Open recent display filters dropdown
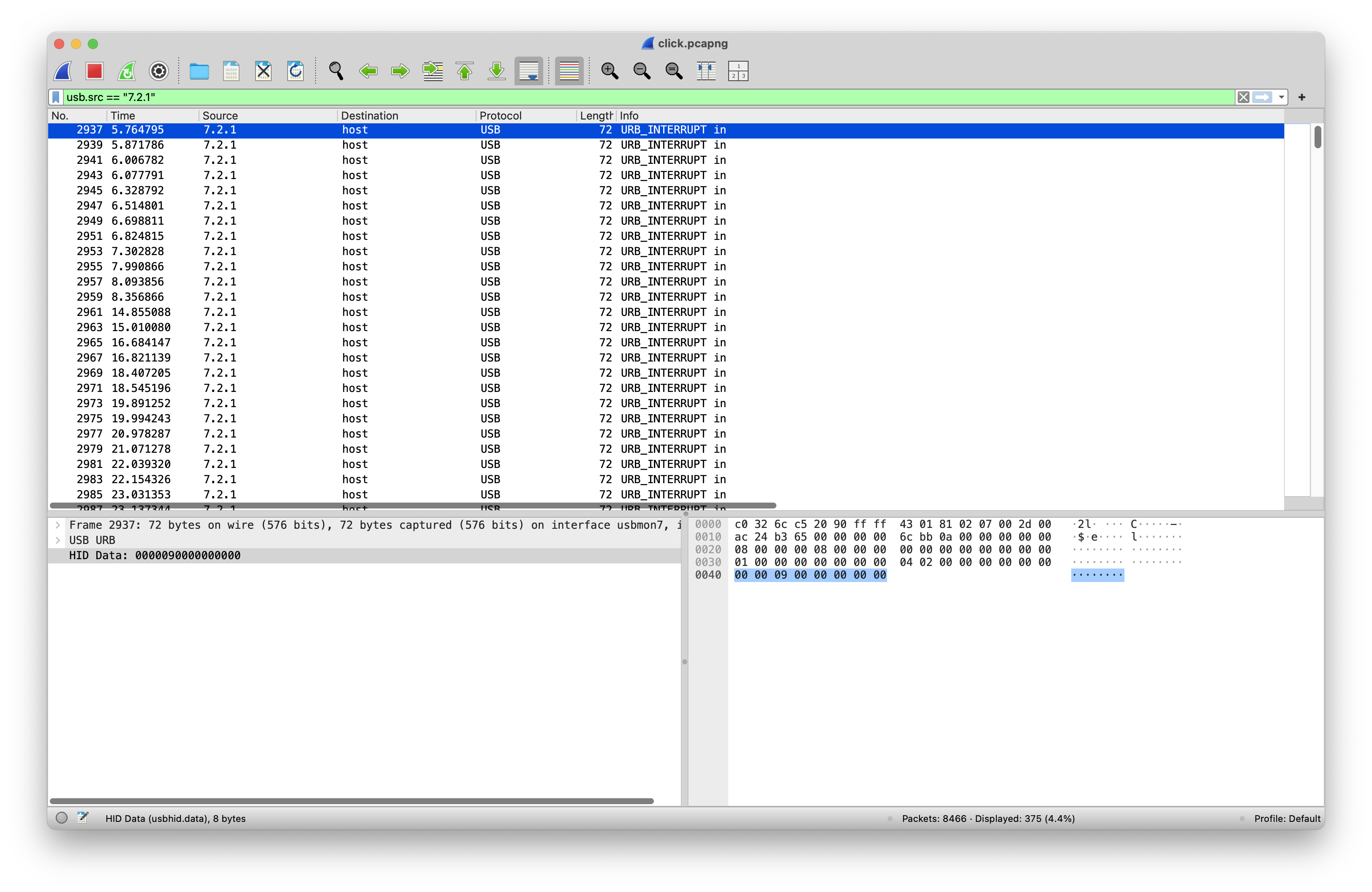Viewport: 1372px width, 892px height. (1281, 97)
